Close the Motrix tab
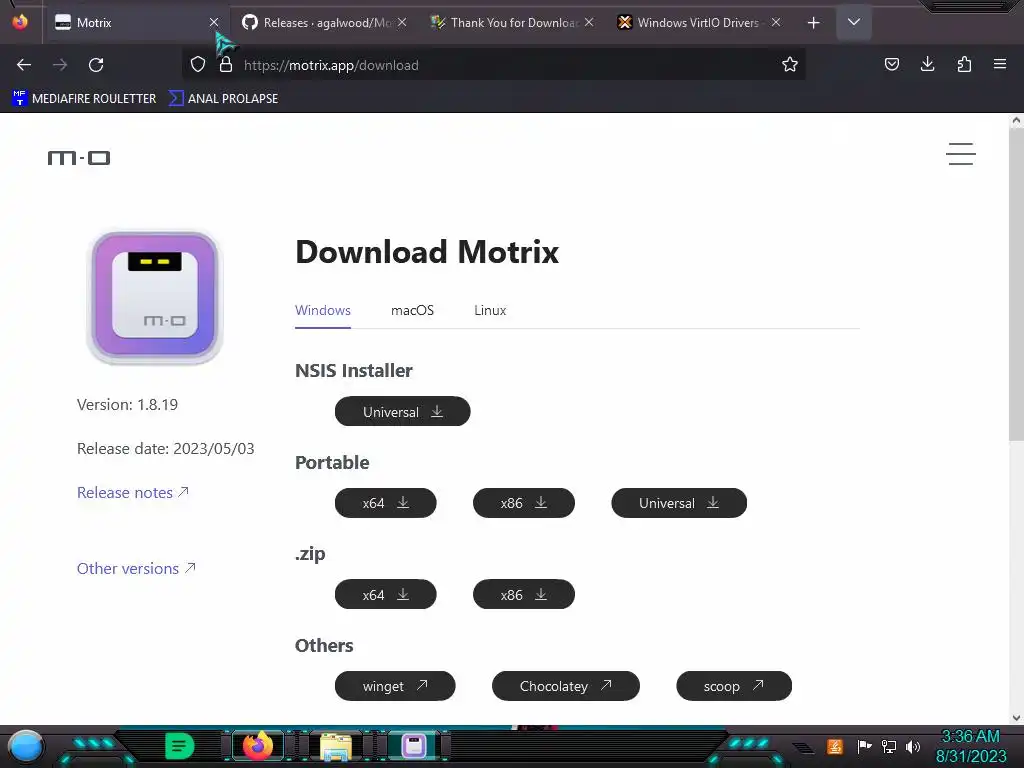1024x768 pixels. 214,23
